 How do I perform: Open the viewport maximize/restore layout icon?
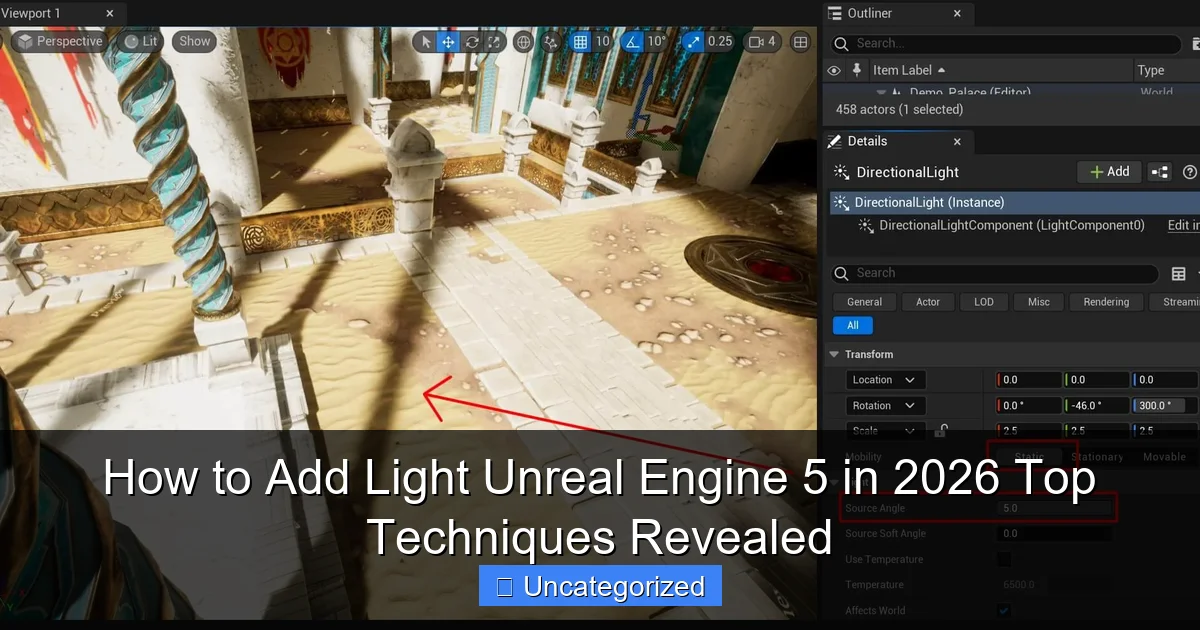pos(799,42)
